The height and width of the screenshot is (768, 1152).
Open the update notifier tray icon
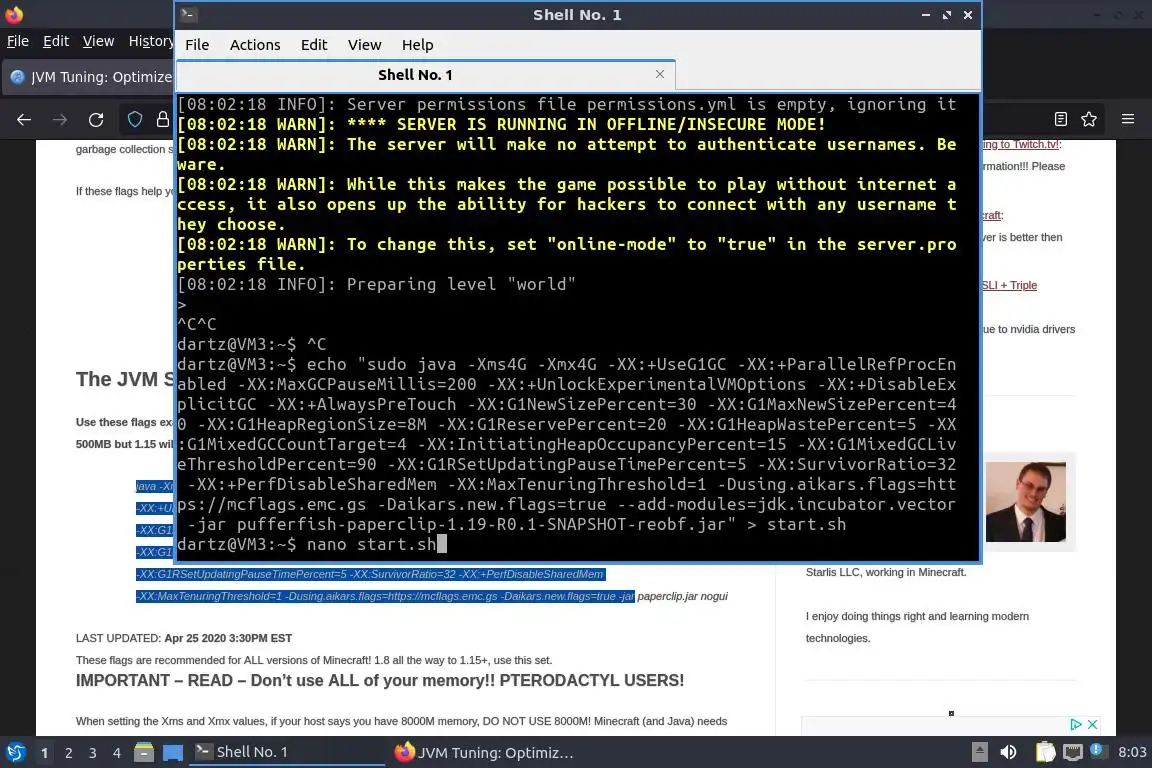(1097, 750)
